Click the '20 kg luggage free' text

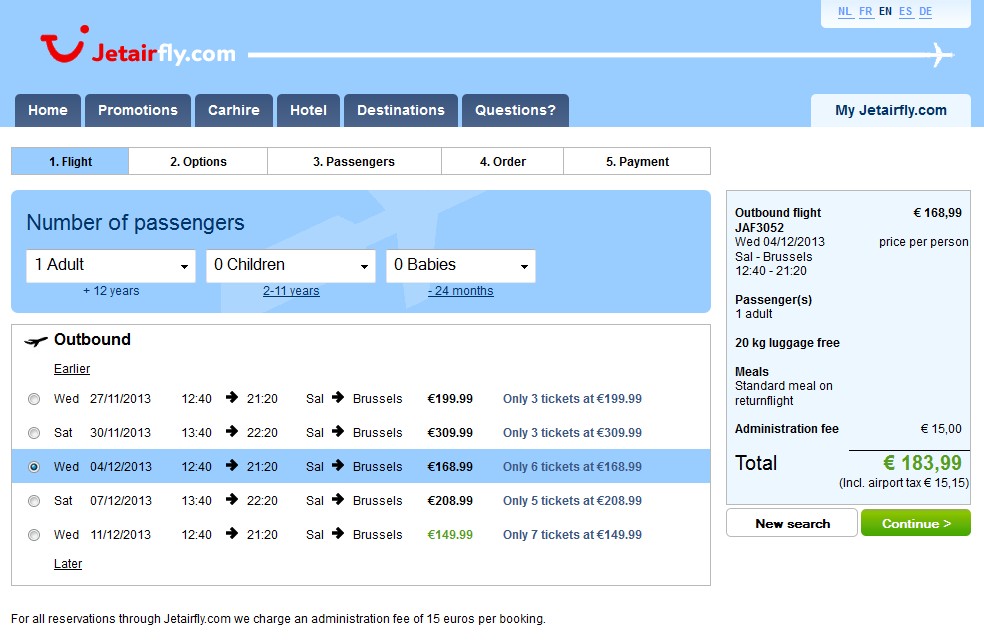click(787, 343)
